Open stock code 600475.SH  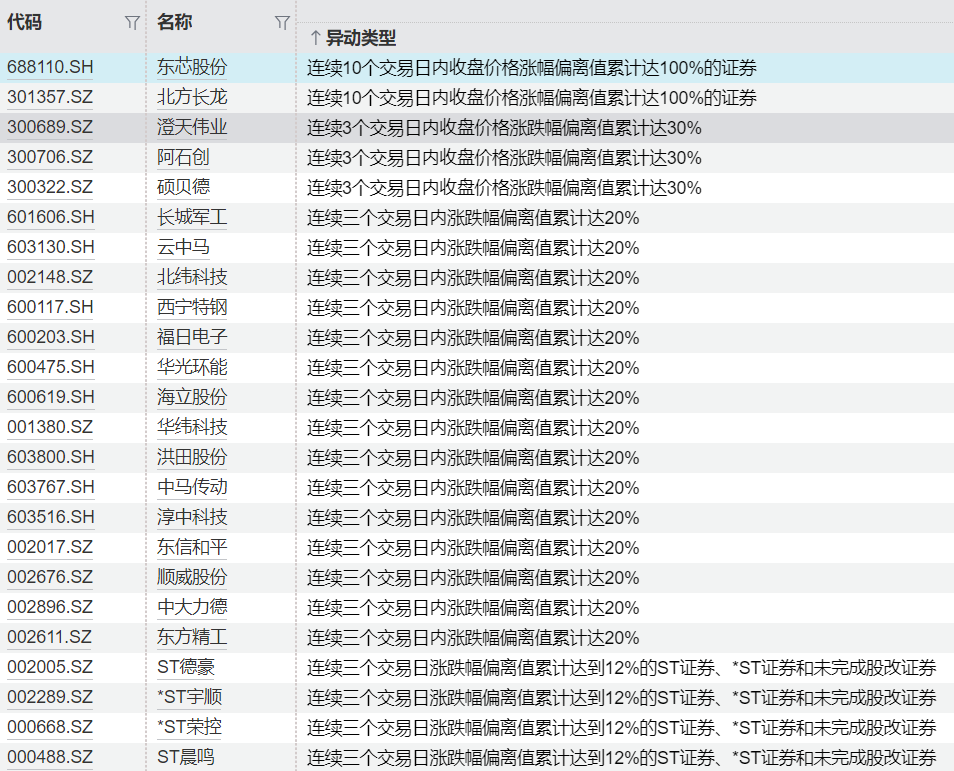click(50, 367)
